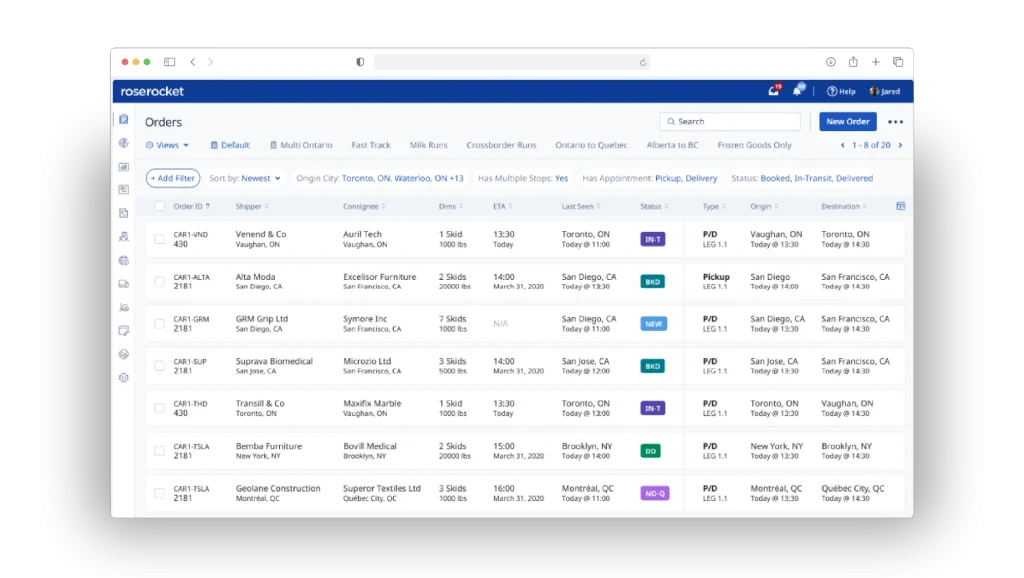This screenshot has width=1024, height=578.
Task: Open the Status filter chip
Action: coord(802,178)
